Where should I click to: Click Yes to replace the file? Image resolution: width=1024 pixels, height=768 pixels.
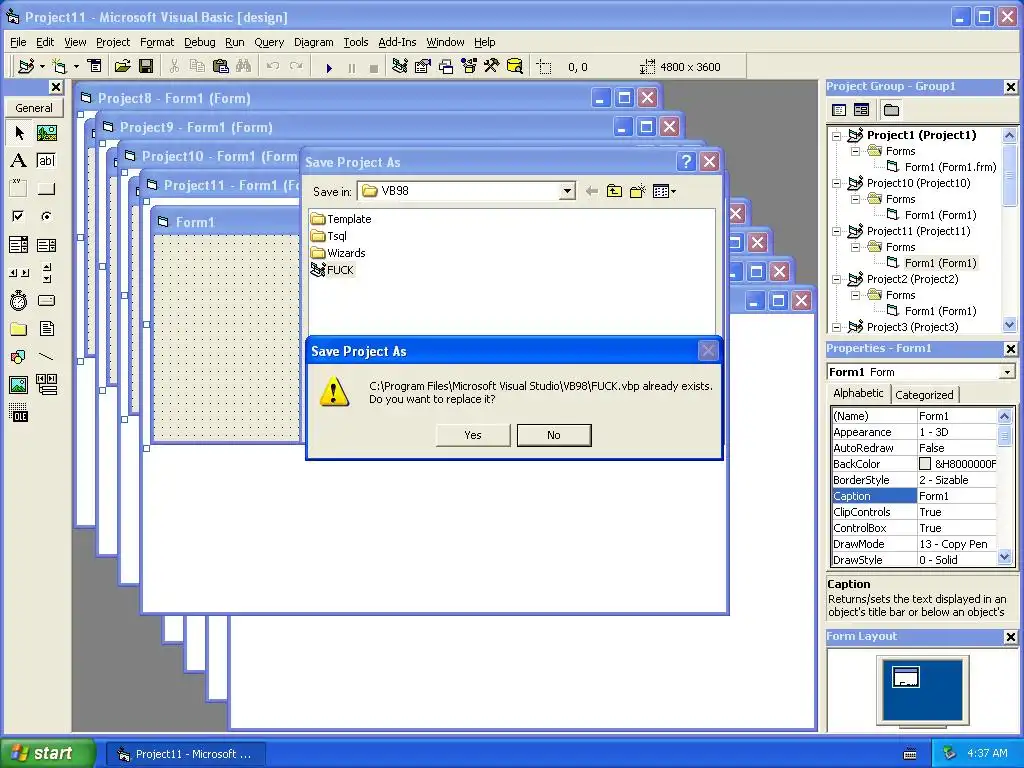pyautogui.click(x=473, y=435)
